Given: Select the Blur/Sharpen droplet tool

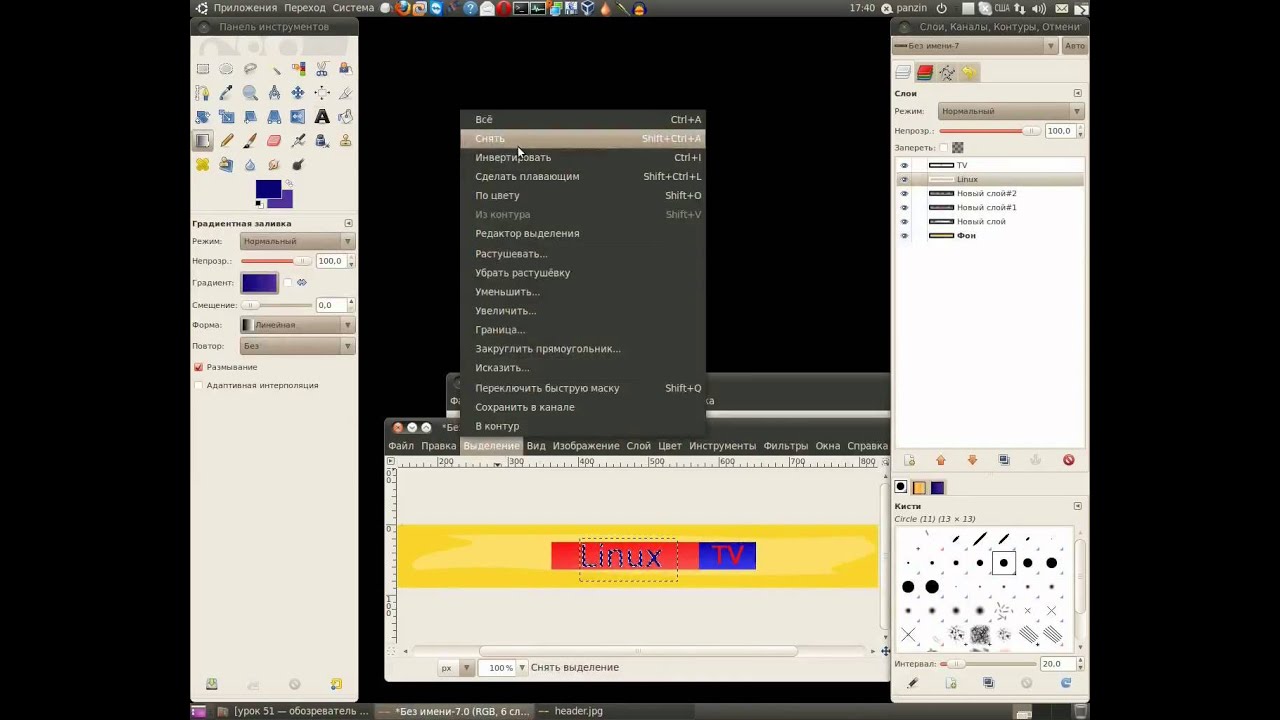Looking at the screenshot, I should (250, 165).
